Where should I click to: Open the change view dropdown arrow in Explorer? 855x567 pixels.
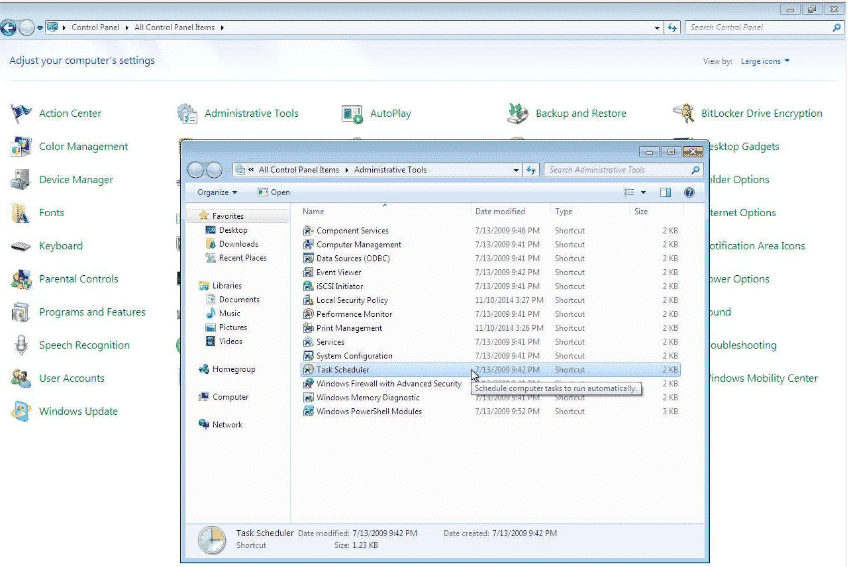coord(643,192)
